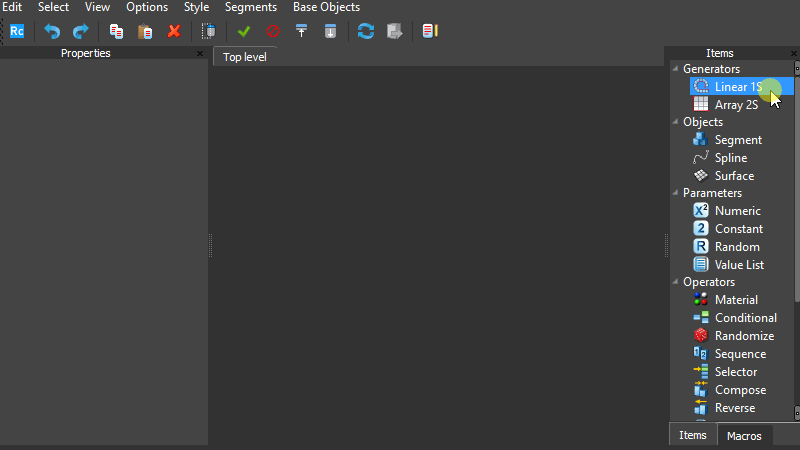Choose the Spline object item
The height and width of the screenshot is (450, 800).
pos(730,158)
